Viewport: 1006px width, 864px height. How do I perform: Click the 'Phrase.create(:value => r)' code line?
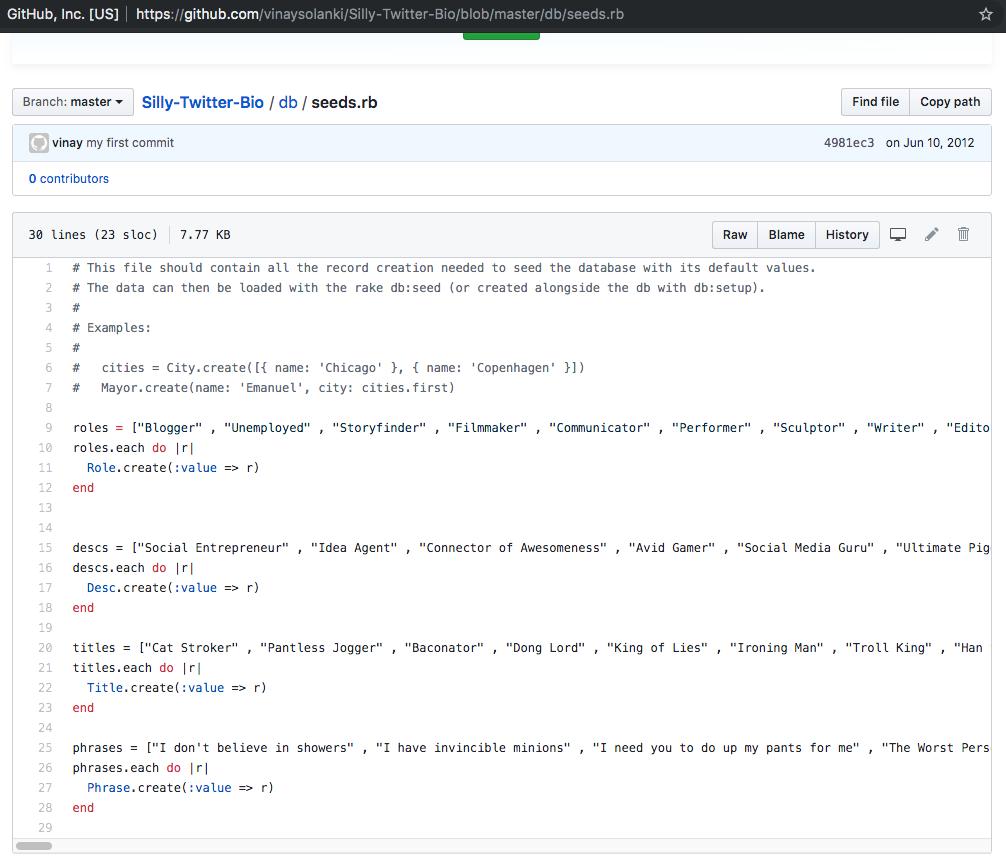point(180,788)
